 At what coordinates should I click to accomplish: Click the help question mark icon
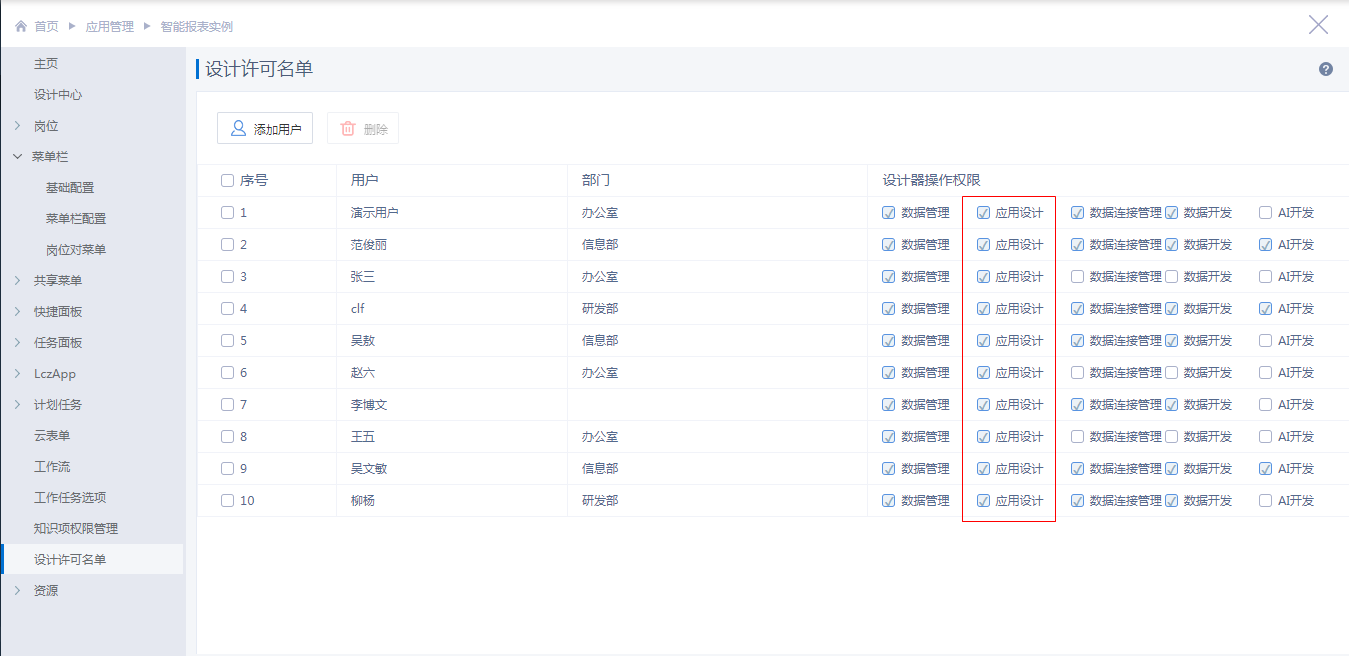[x=1326, y=69]
